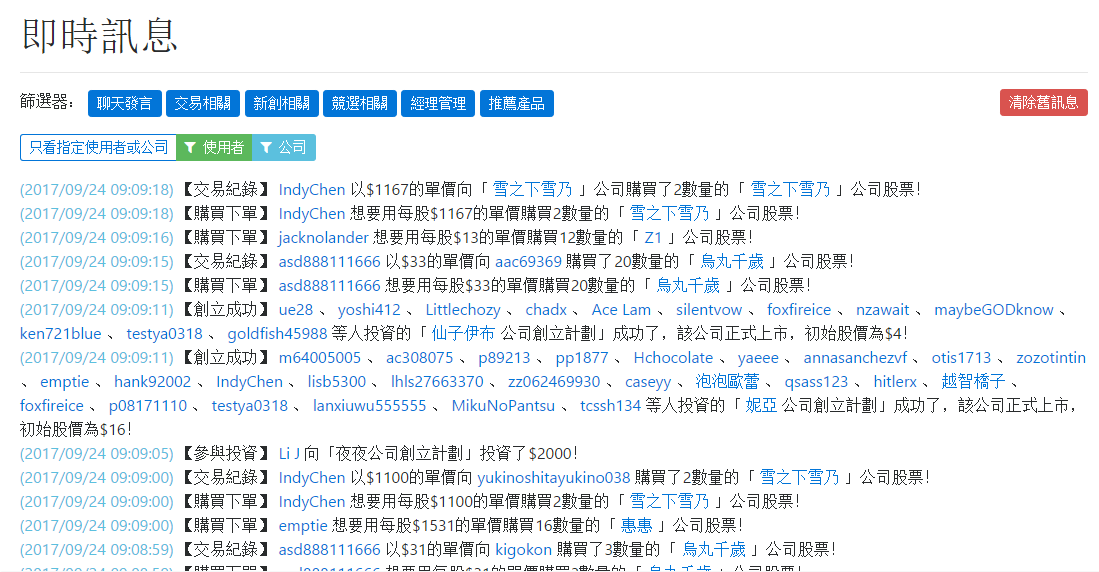
Task: Toggle the 交易相關 filter button
Action: [x=203, y=103]
